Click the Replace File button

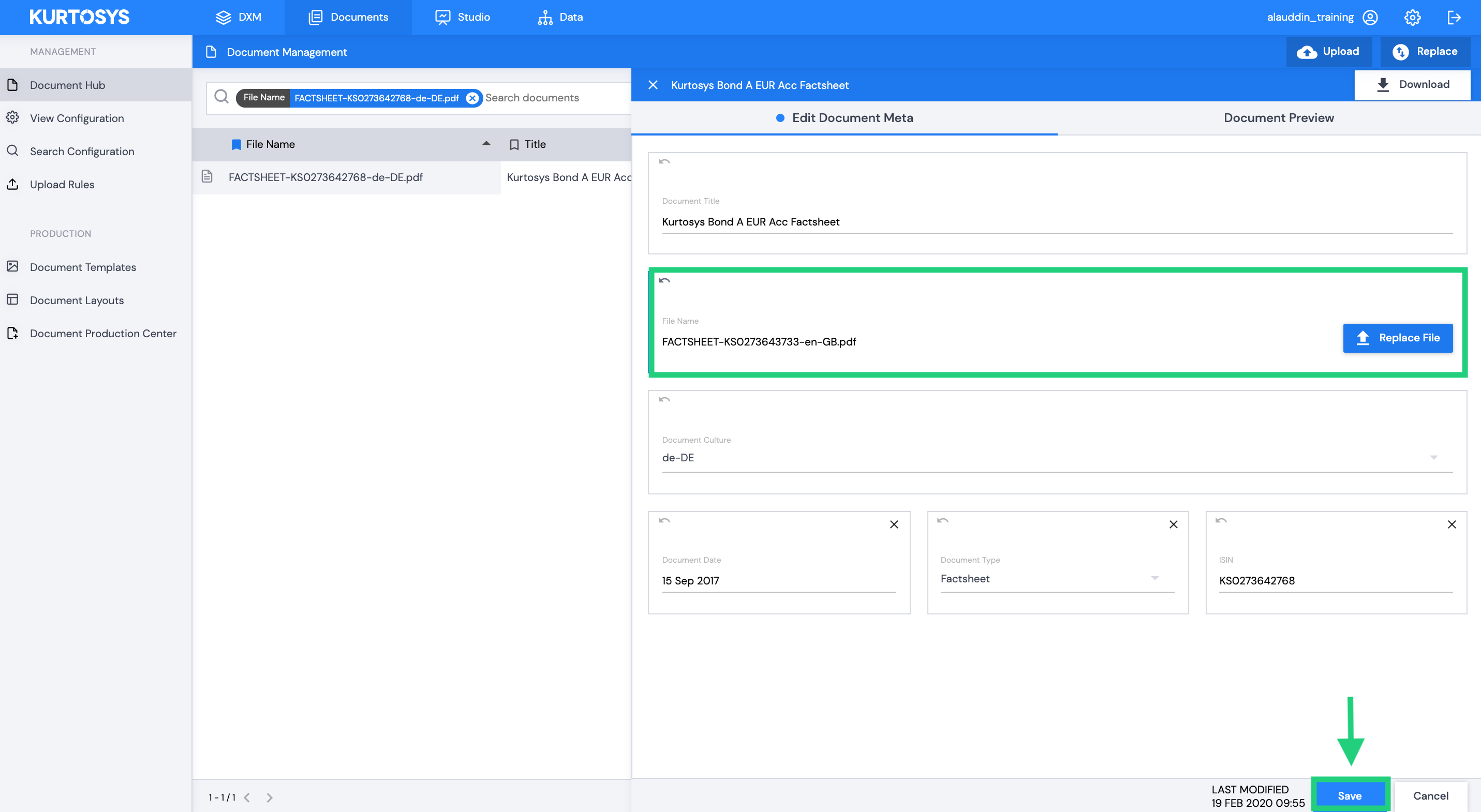[x=1398, y=338]
